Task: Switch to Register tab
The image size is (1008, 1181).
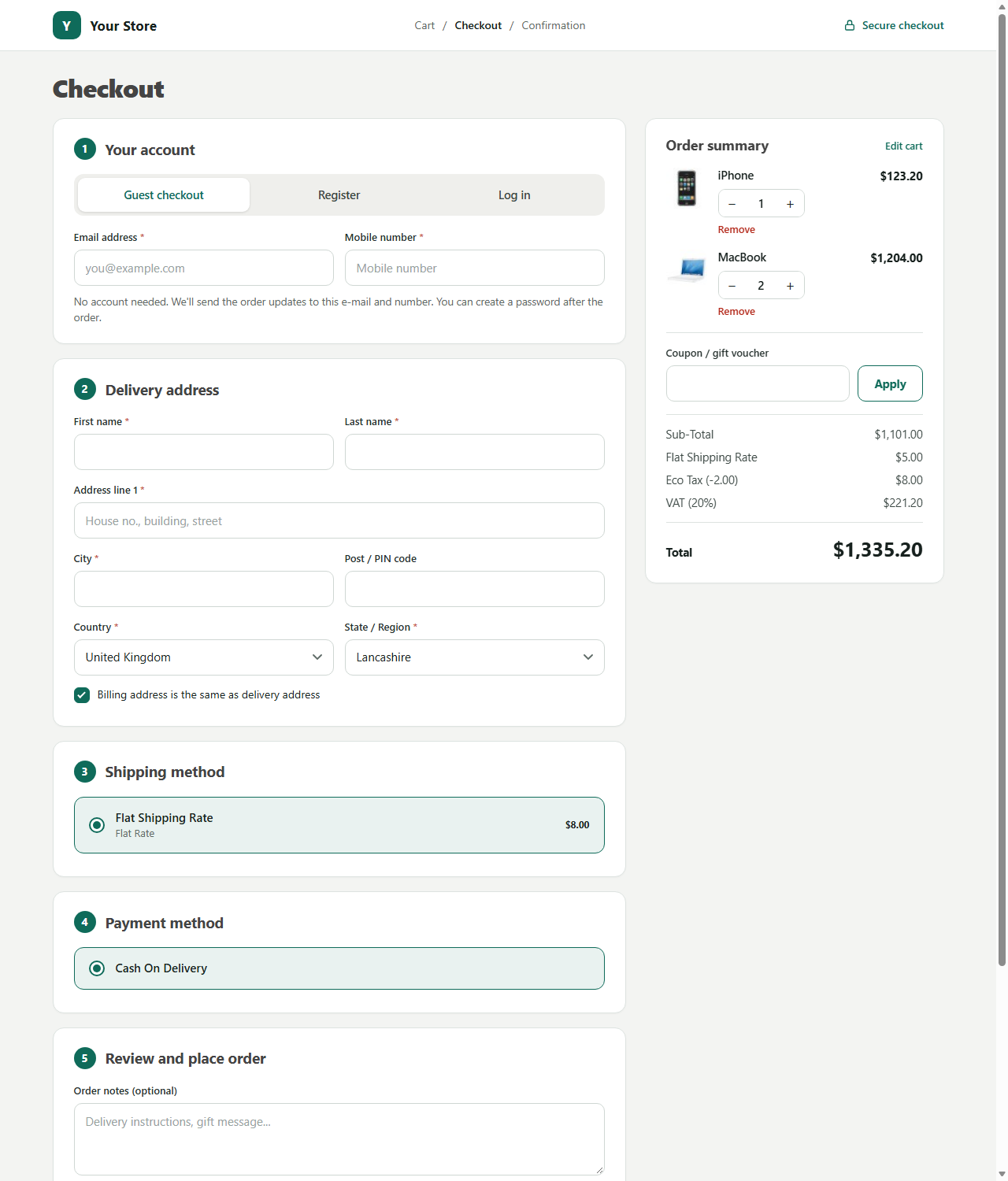Action: [339, 195]
